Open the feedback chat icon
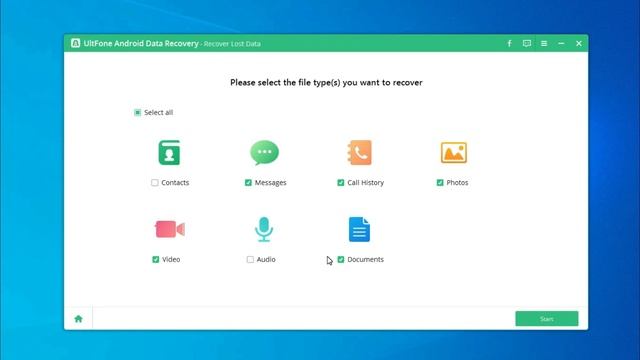The height and width of the screenshot is (360, 640). click(527, 43)
